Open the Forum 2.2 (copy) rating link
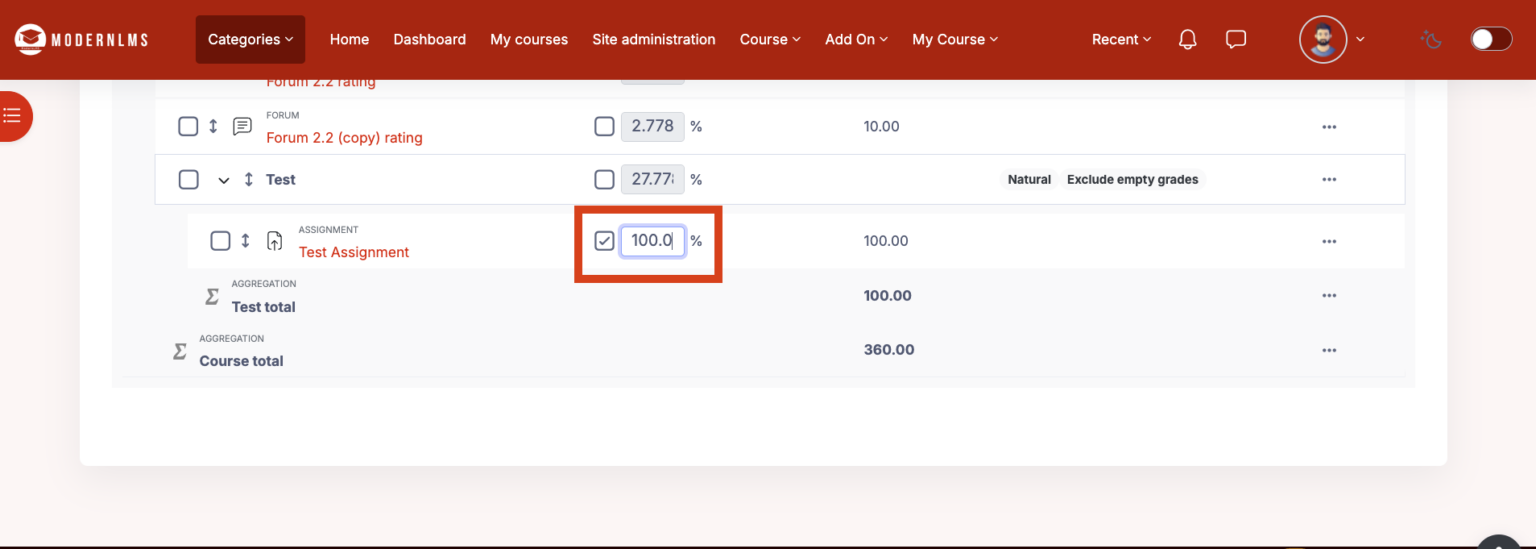This screenshot has width=1536, height=549. [x=344, y=138]
